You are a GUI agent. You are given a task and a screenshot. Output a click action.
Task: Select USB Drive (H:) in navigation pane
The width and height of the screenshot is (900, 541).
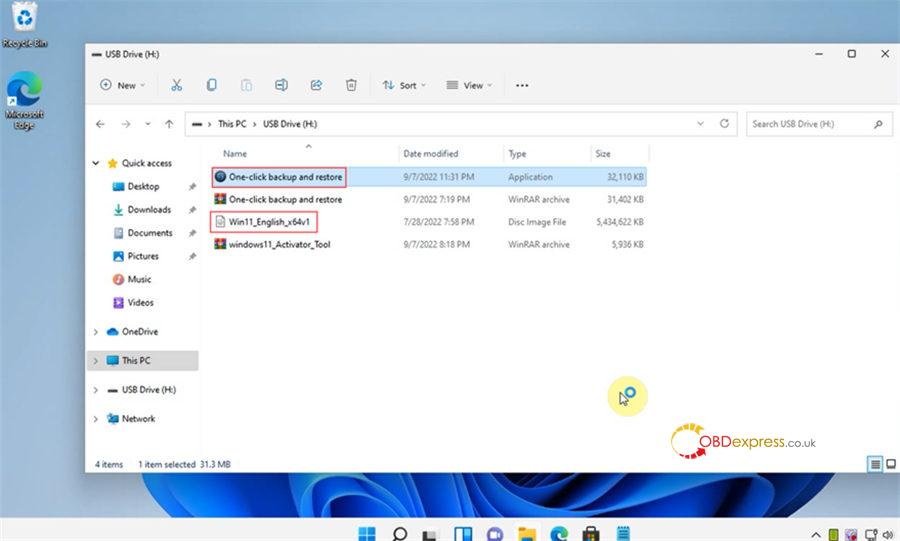(149, 390)
